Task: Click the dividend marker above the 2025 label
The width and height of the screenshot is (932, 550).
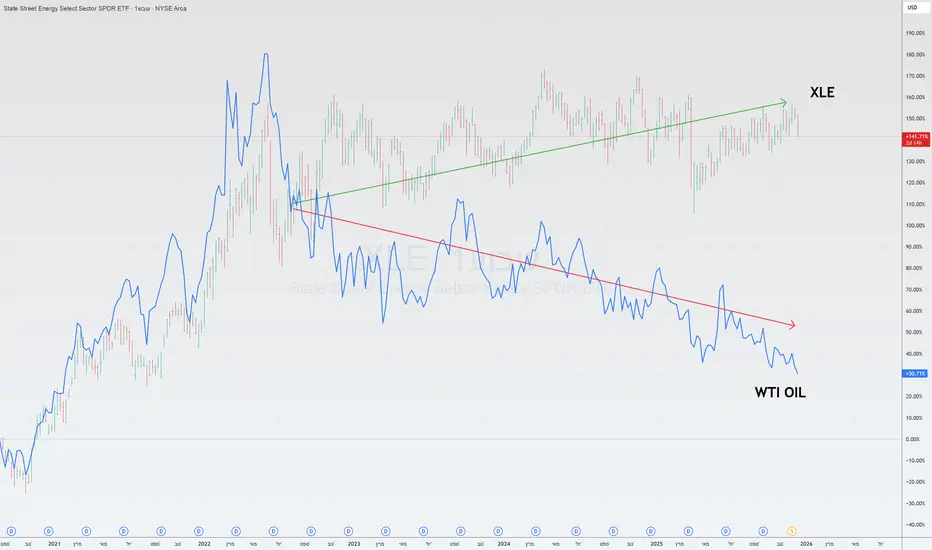Action: click(651, 531)
